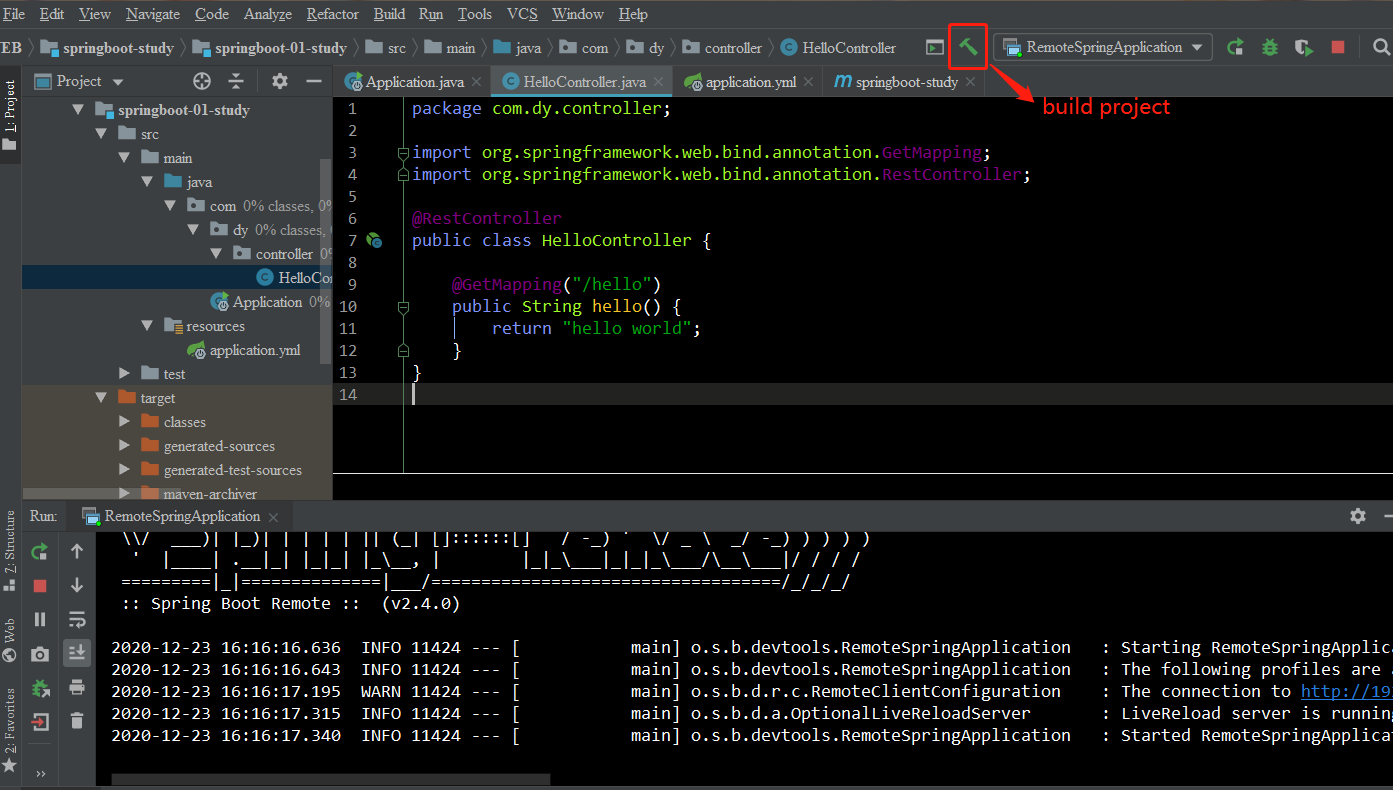Click the springboot-study breadcrumb

coord(106,47)
